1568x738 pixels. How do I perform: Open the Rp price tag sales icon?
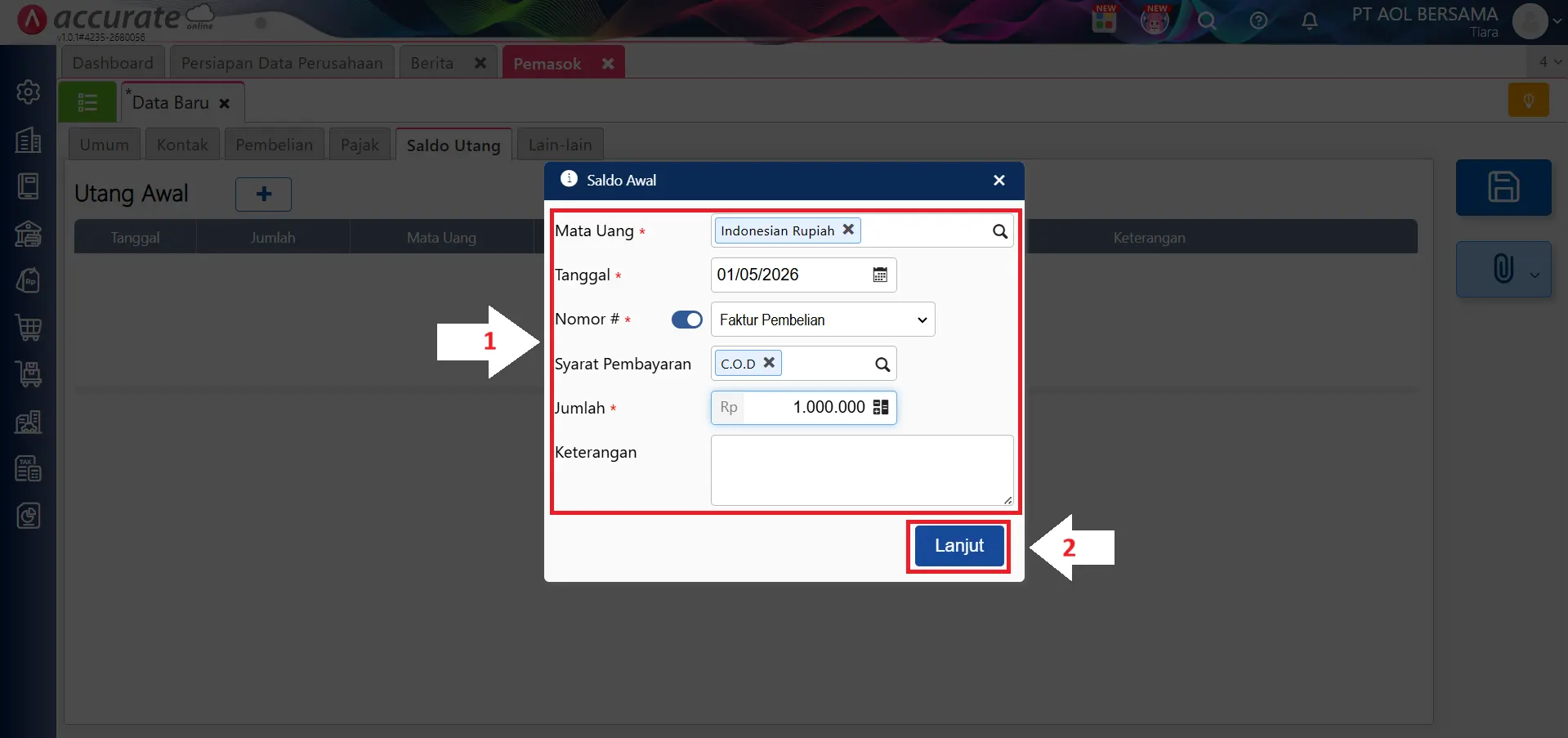tap(29, 281)
